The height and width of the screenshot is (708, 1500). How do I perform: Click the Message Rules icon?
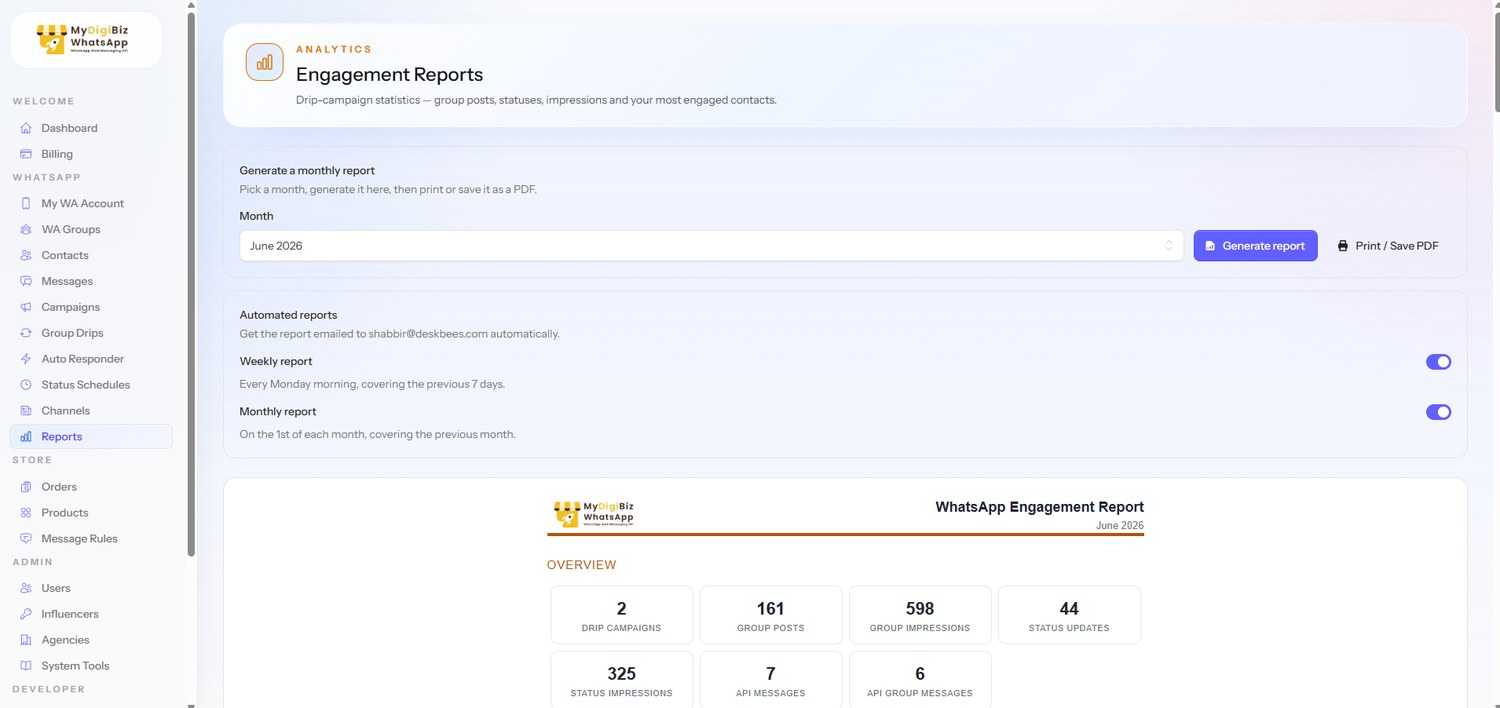(26, 539)
